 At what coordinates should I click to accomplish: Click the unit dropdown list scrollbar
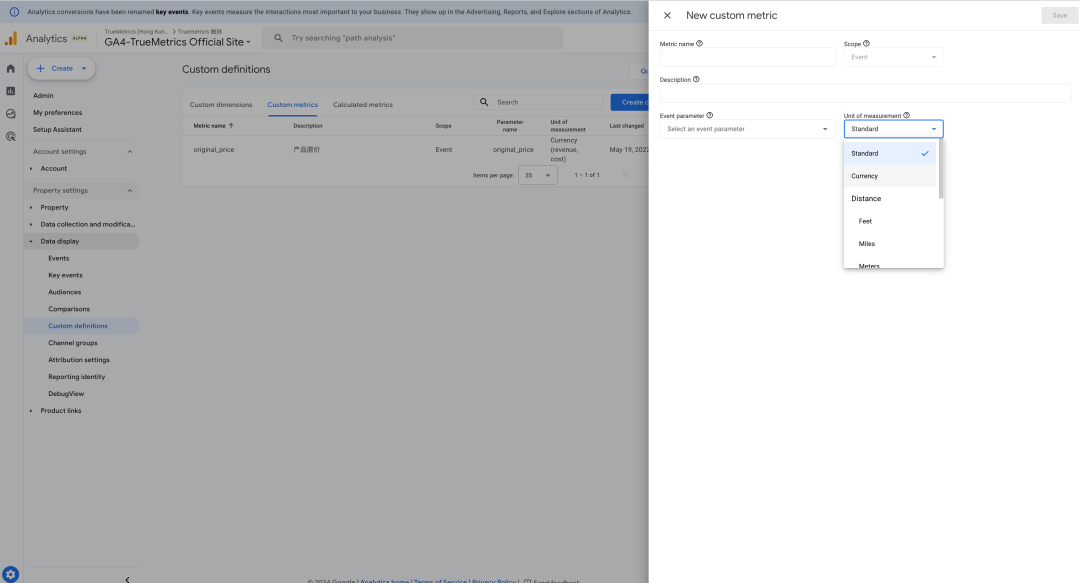[940, 170]
